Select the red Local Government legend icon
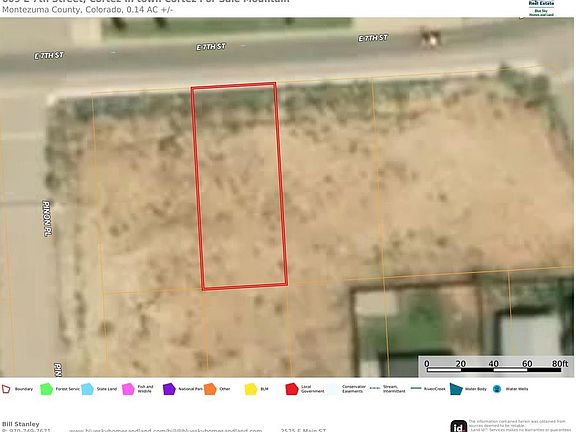 pyautogui.click(x=292, y=389)
